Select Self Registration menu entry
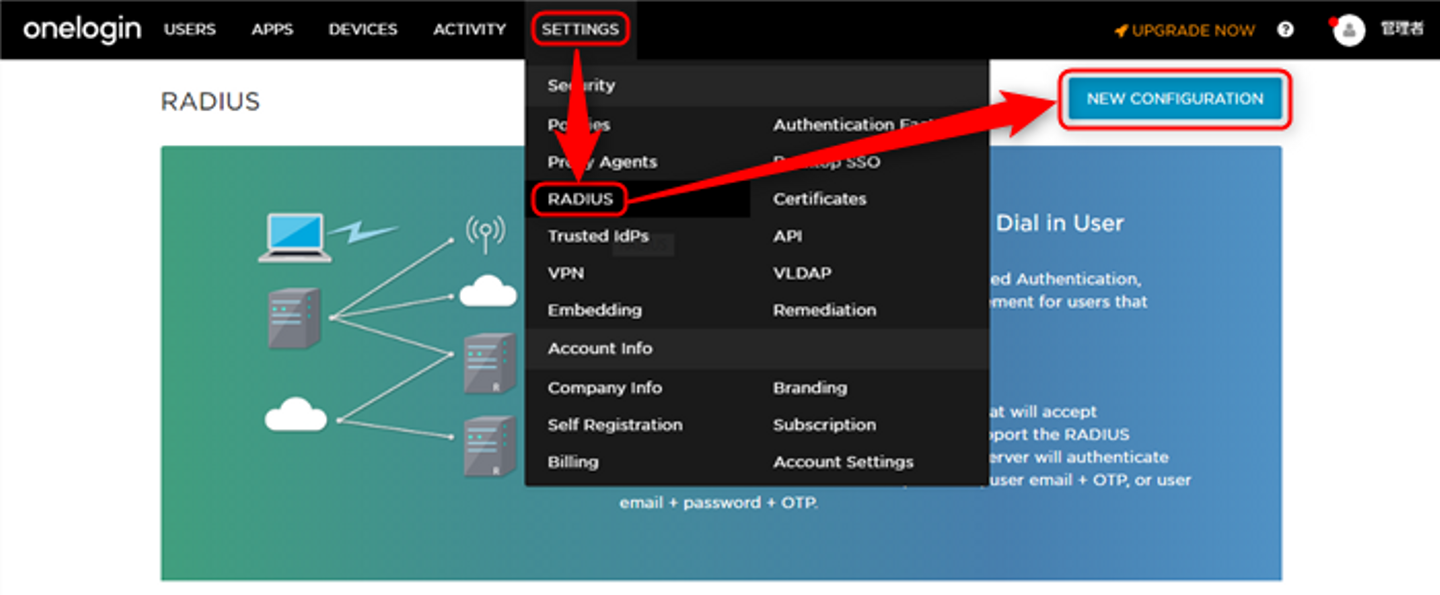 (x=615, y=425)
